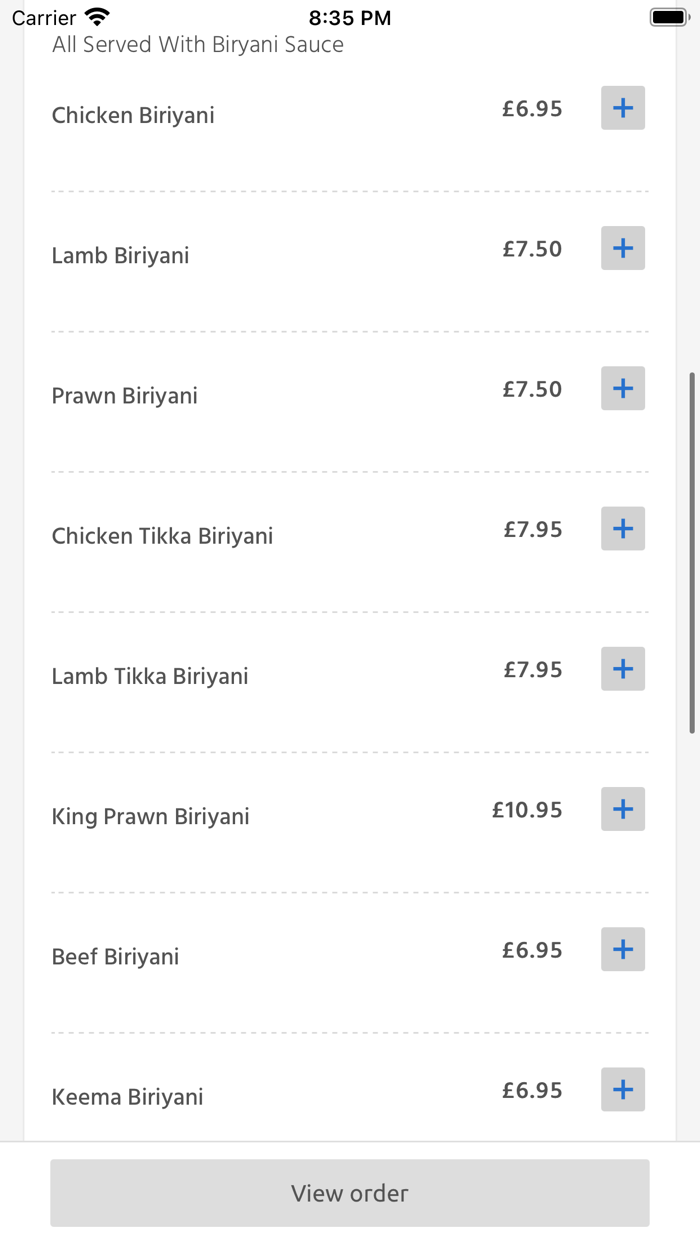Image resolution: width=700 pixels, height=1244 pixels.
Task: Add Lamb Tikka Biriyani to the cart
Action: click(x=622, y=668)
